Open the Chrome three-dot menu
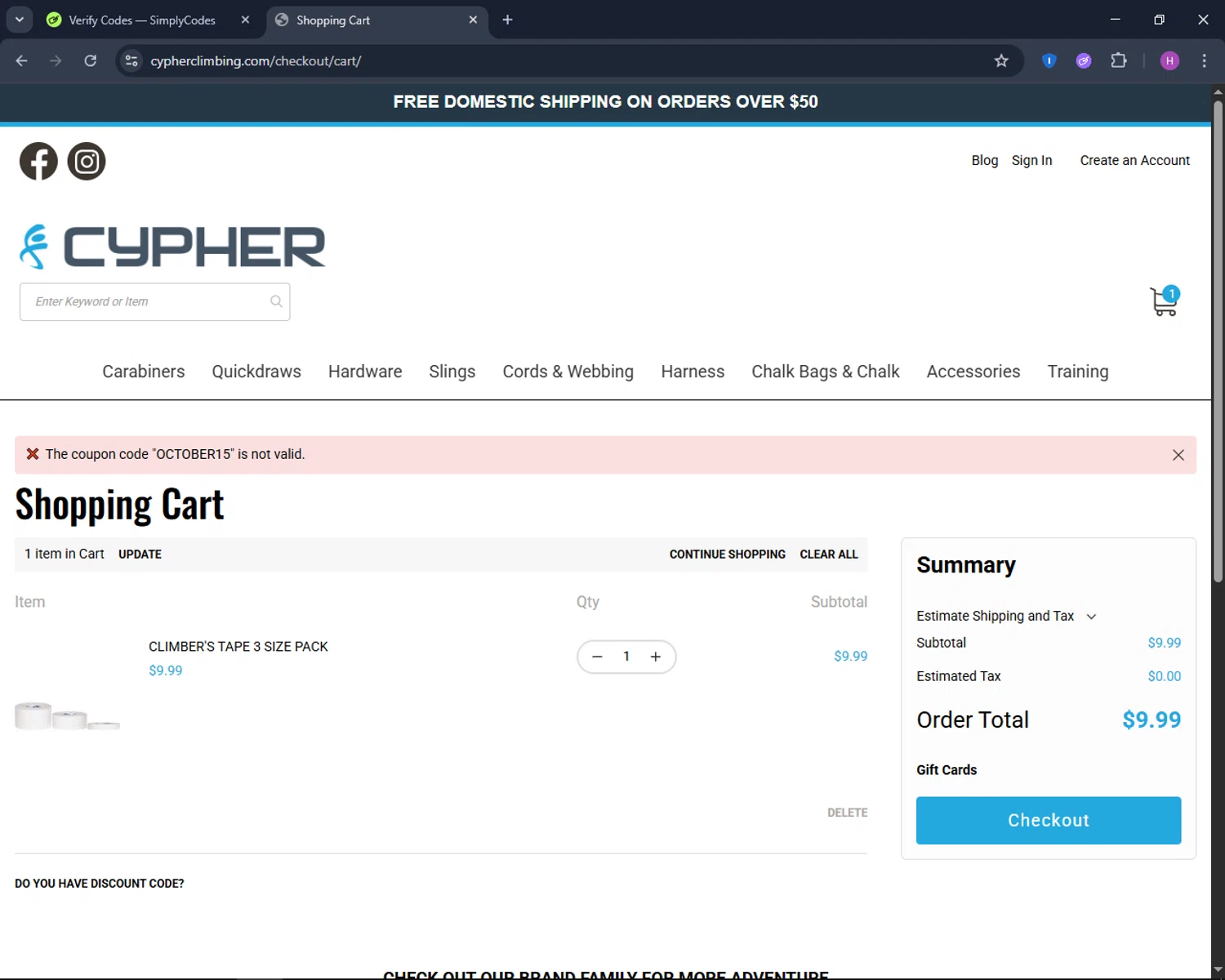Image resolution: width=1225 pixels, height=980 pixels. coord(1204,60)
